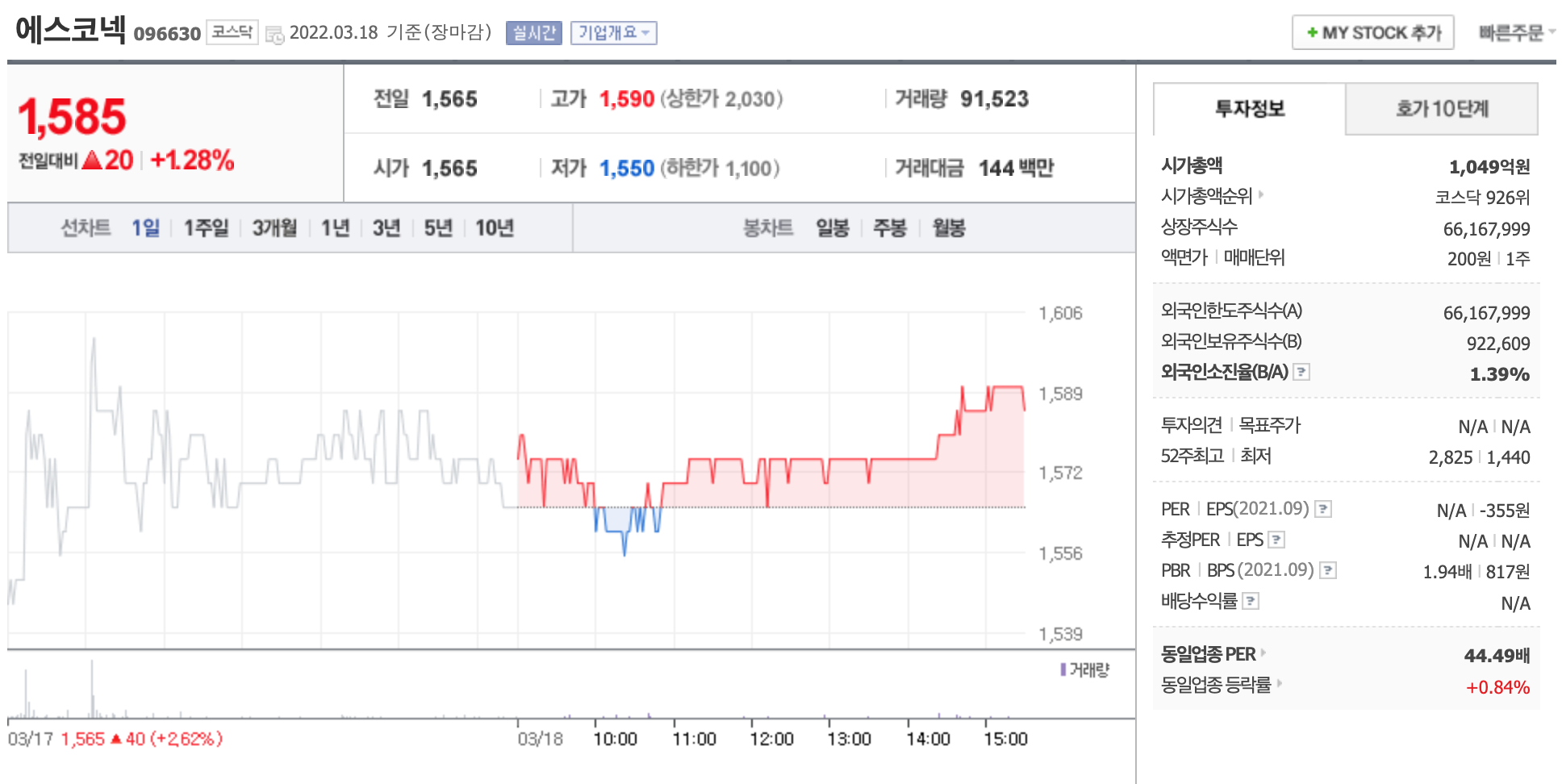Open the help icon next to 추정PER EPS
Viewport: 1562px width, 784px height.
tap(1276, 540)
